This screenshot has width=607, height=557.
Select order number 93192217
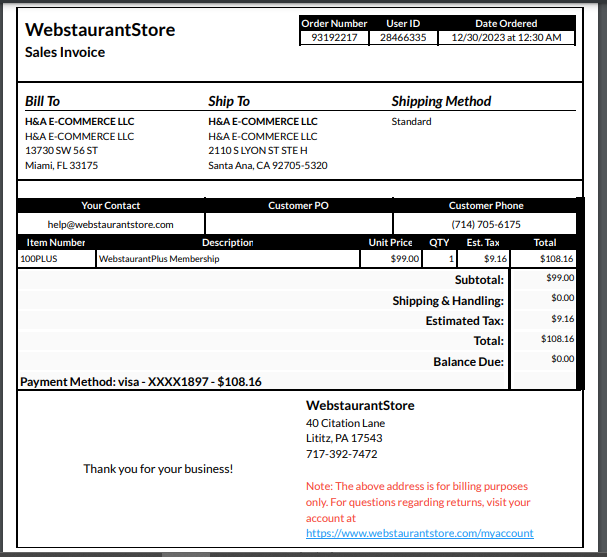[334, 38]
